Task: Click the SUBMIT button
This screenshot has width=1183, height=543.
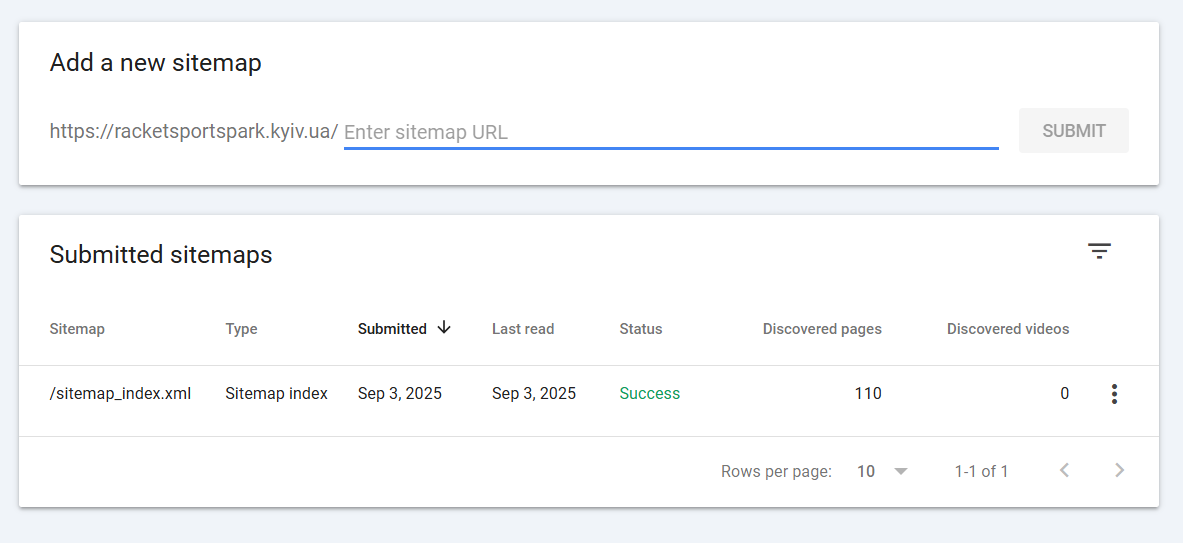Action: [x=1074, y=130]
